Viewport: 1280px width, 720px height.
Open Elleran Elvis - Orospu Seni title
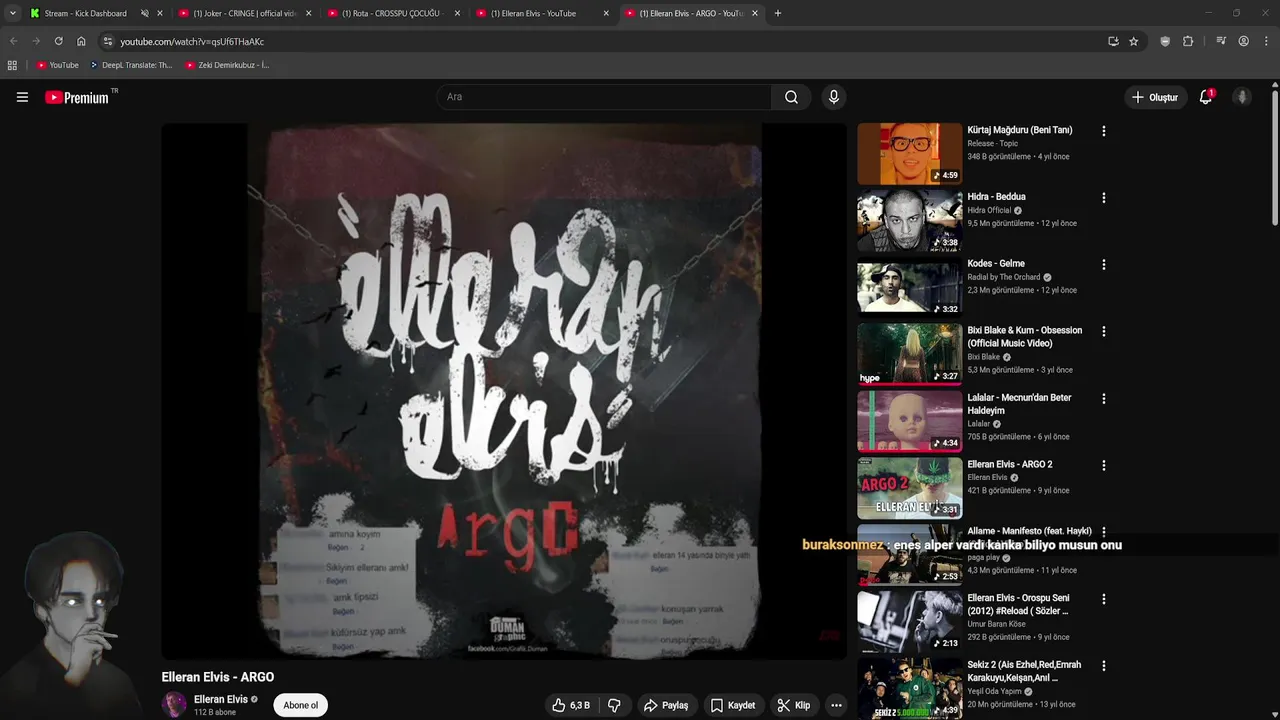[x=1018, y=605]
